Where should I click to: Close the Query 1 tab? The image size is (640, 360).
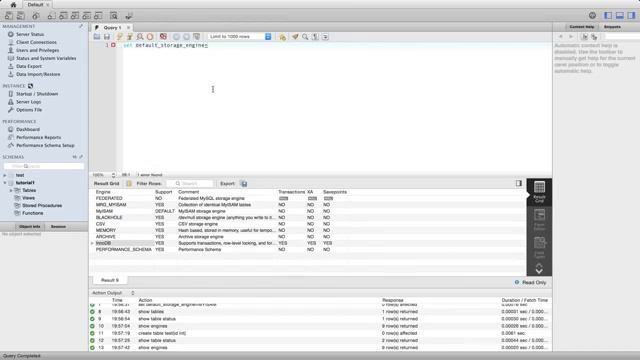[128, 27]
